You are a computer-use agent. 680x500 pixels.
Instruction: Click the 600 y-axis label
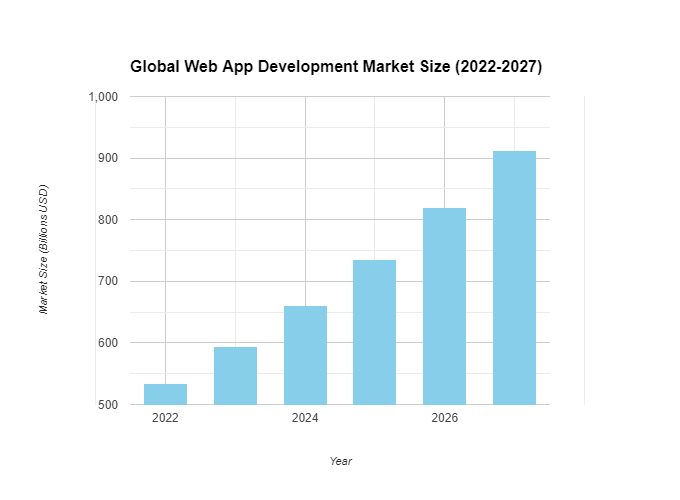click(x=108, y=343)
